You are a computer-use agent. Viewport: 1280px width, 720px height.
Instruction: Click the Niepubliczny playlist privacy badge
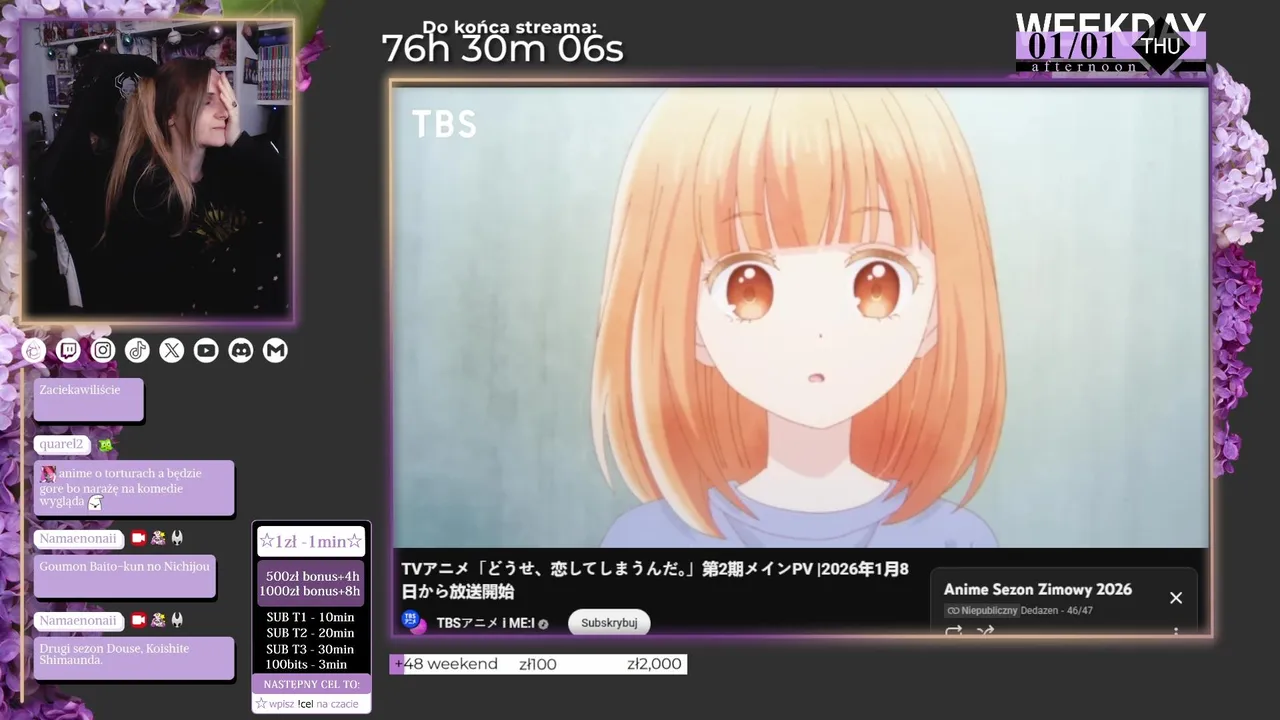[x=981, y=611]
